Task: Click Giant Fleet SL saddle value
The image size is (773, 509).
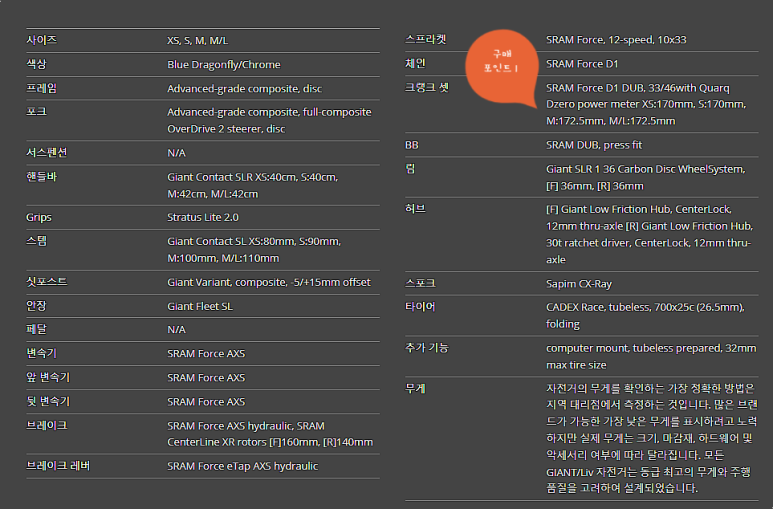Action: tap(200, 306)
